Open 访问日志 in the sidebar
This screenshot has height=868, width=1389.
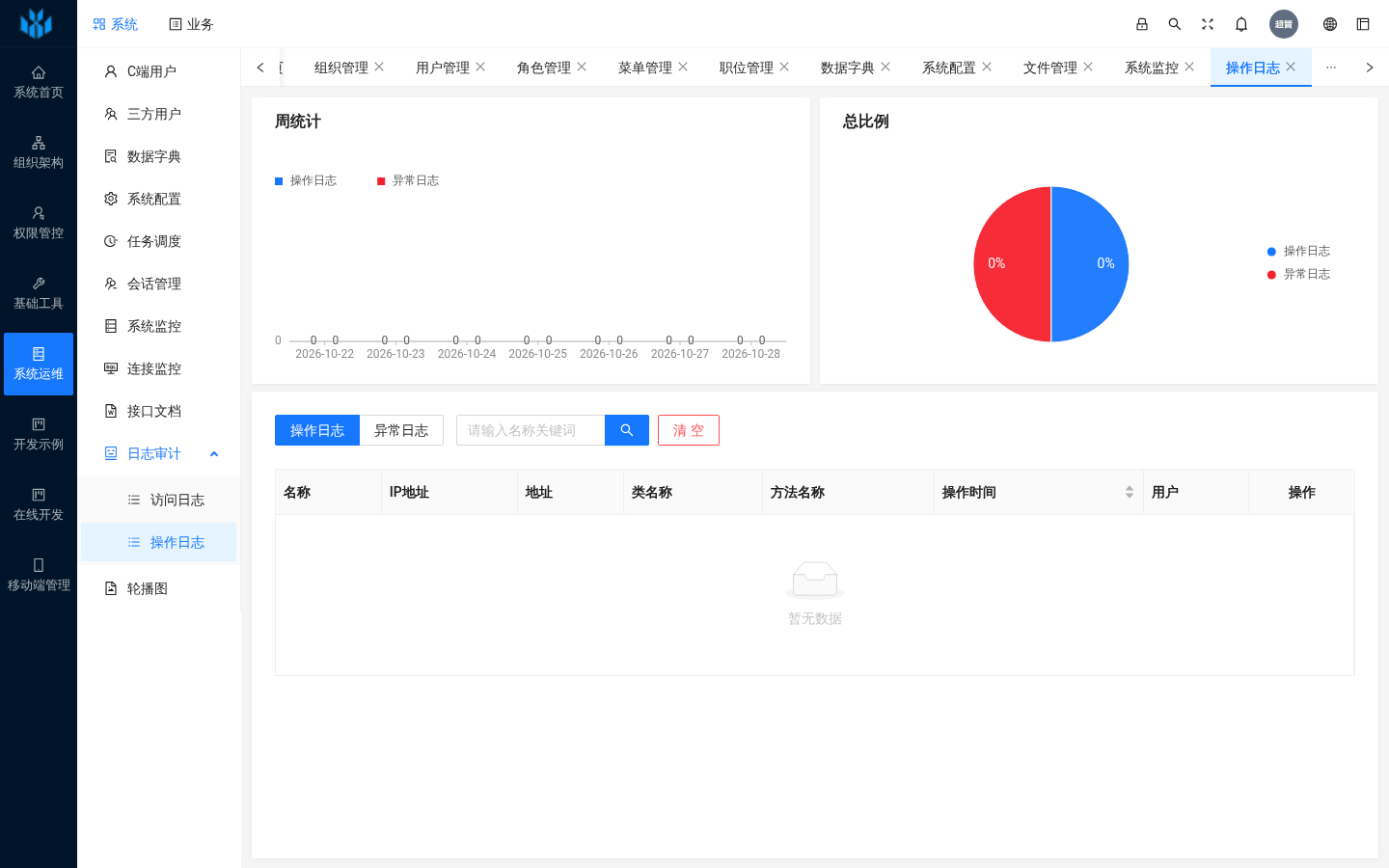pyautogui.click(x=159, y=500)
